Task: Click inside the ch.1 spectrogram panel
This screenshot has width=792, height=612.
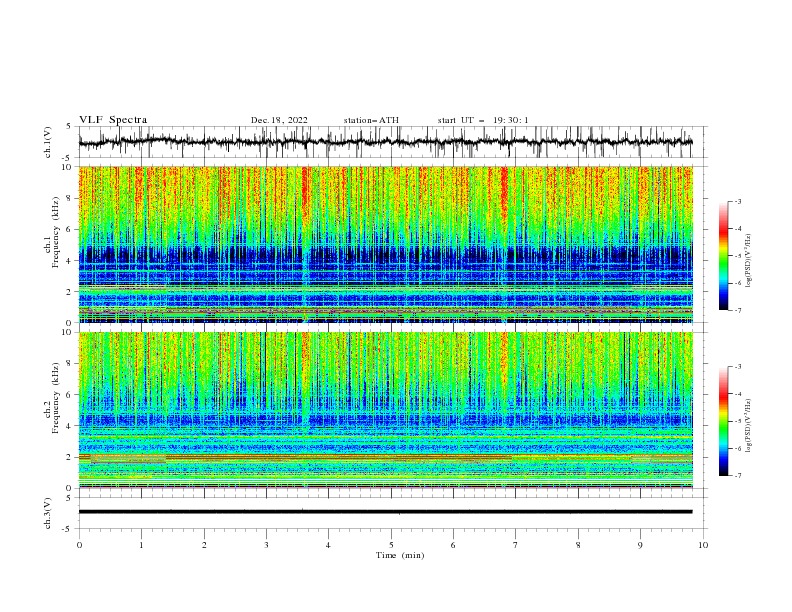Action: pyautogui.click(x=385, y=244)
